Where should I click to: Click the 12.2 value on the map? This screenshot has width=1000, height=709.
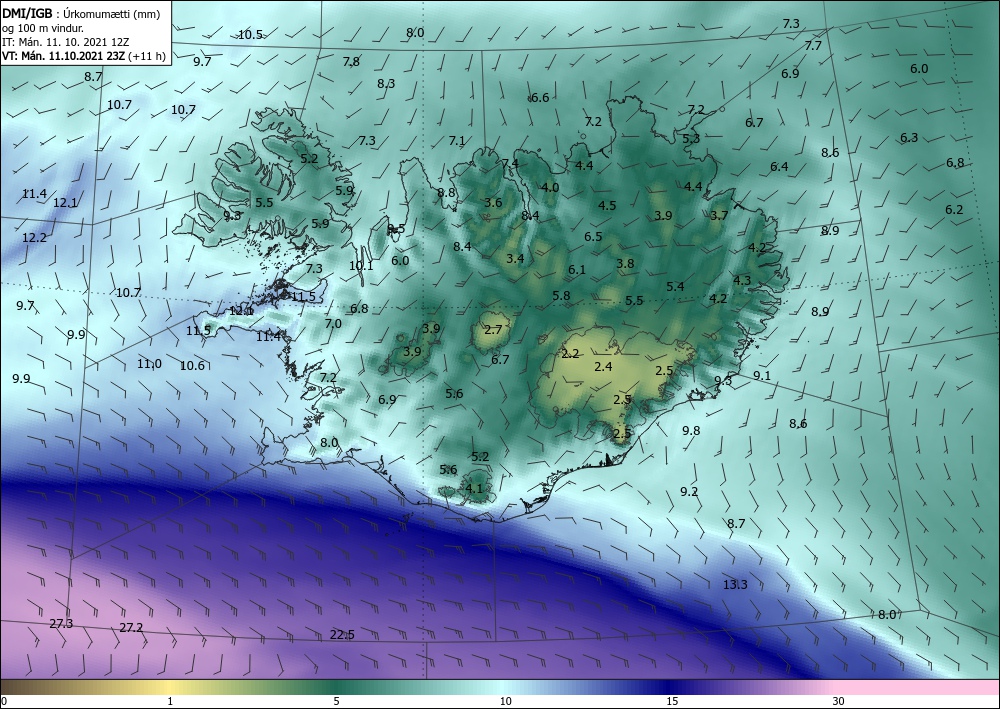point(34,238)
